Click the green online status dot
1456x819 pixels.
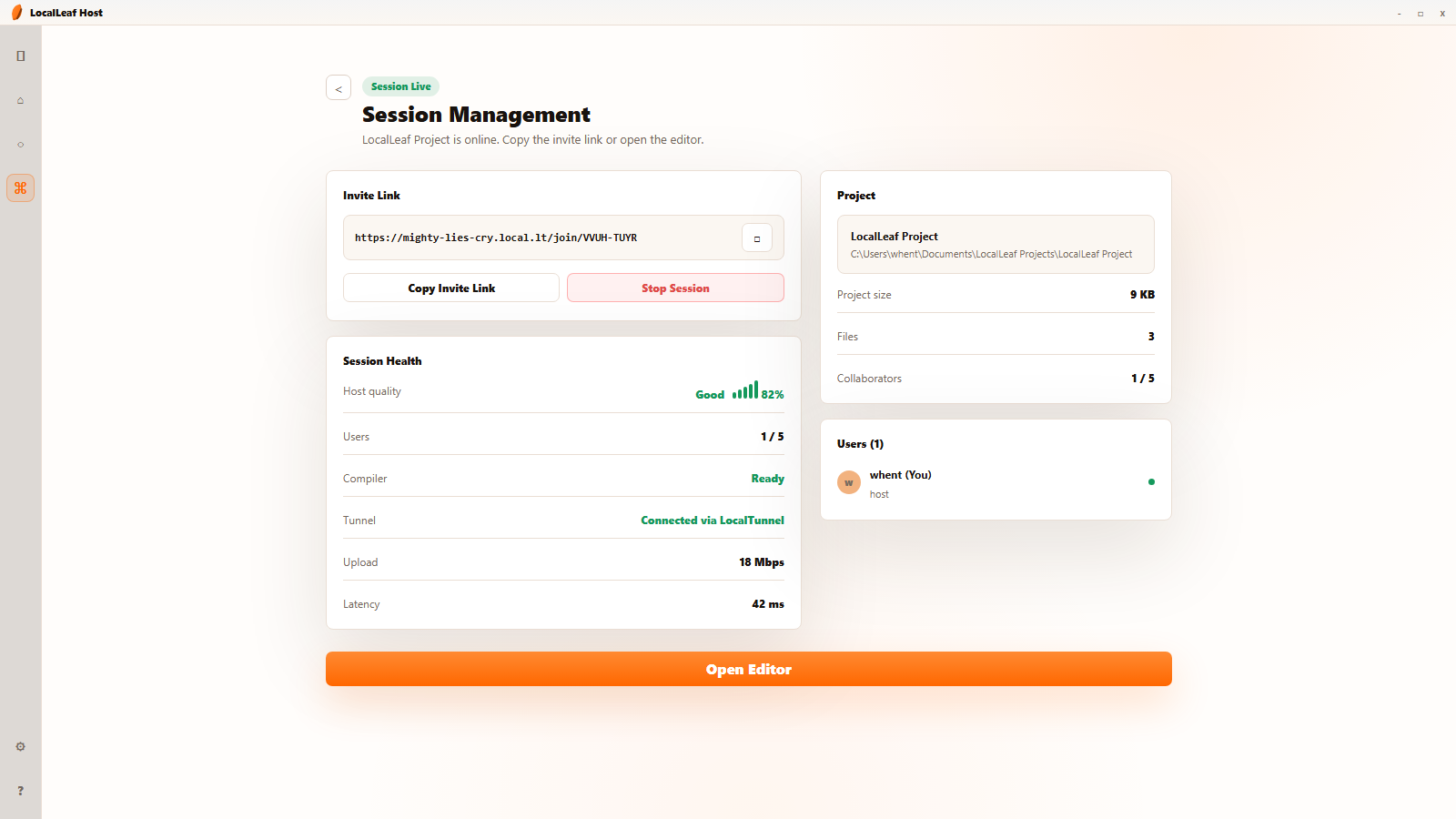click(x=1151, y=482)
